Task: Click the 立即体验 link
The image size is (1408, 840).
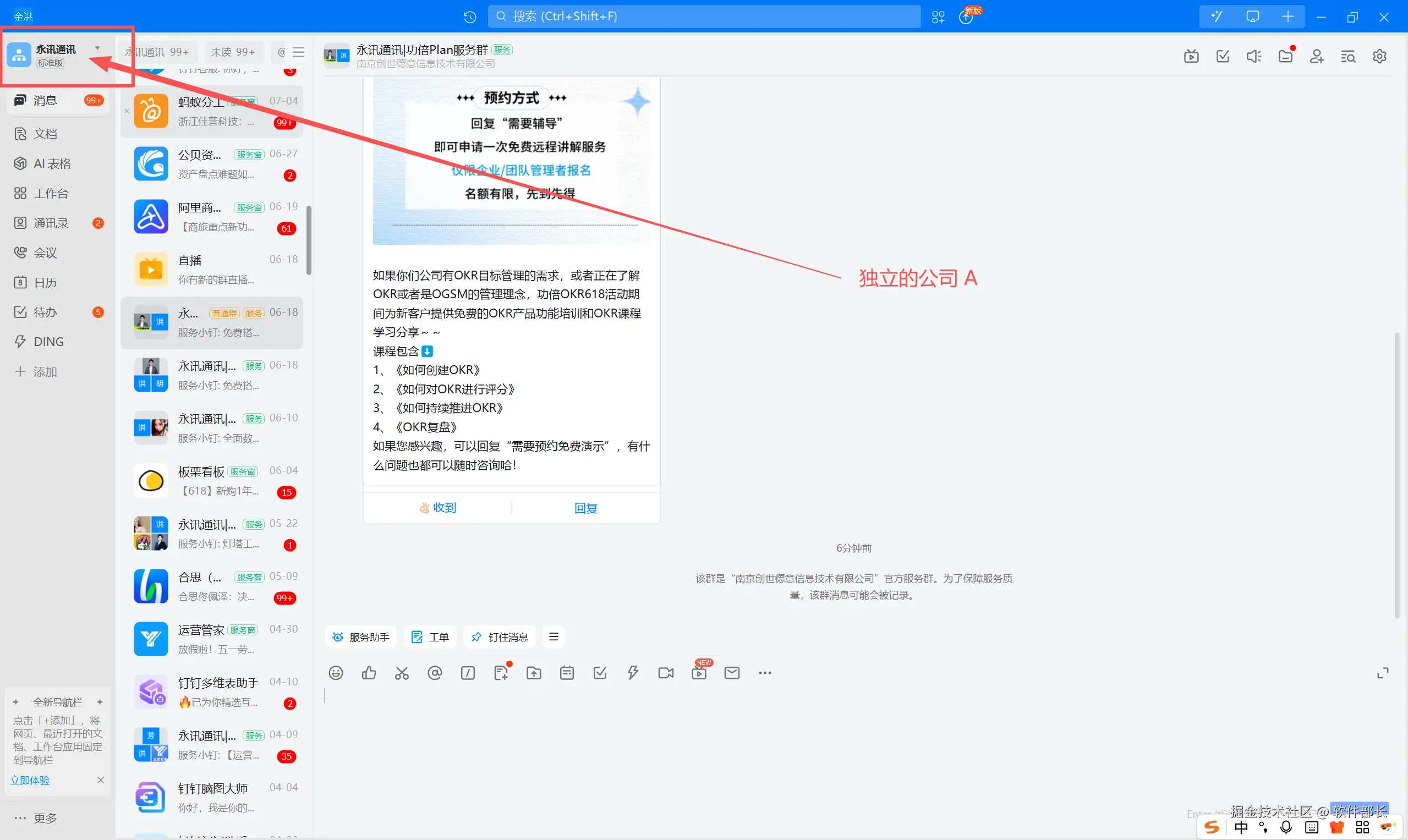Action: pos(30,780)
